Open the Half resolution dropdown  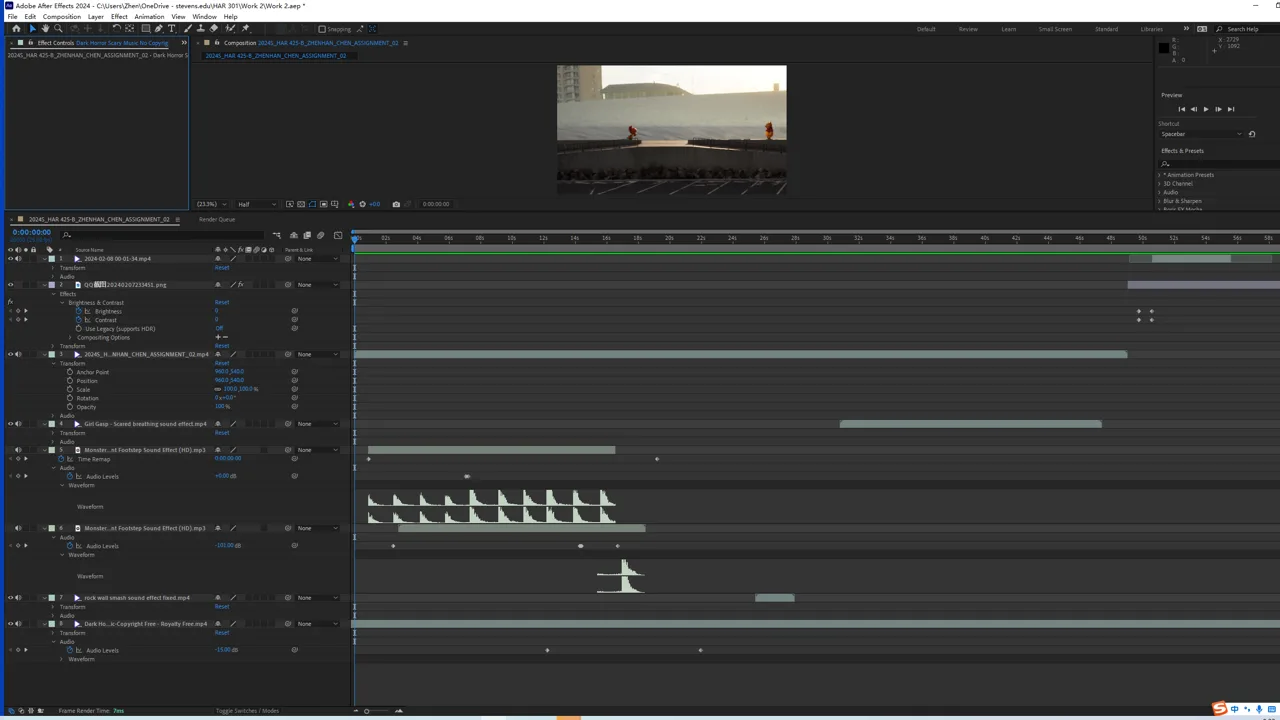[x=256, y=204]
